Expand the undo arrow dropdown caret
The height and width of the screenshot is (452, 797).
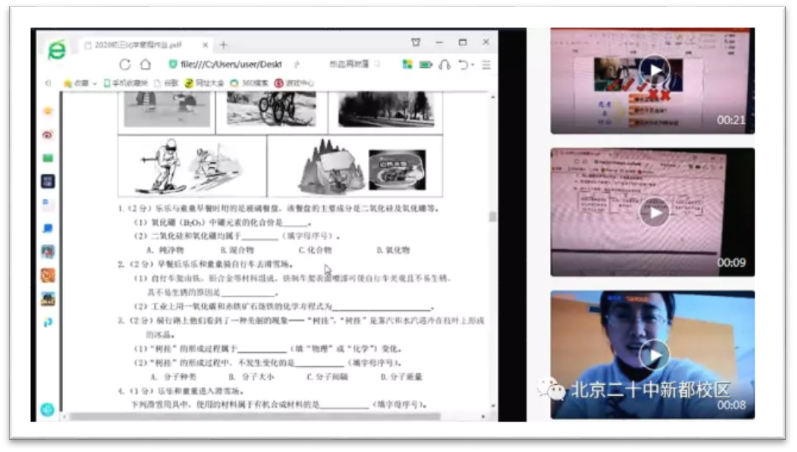473,65
